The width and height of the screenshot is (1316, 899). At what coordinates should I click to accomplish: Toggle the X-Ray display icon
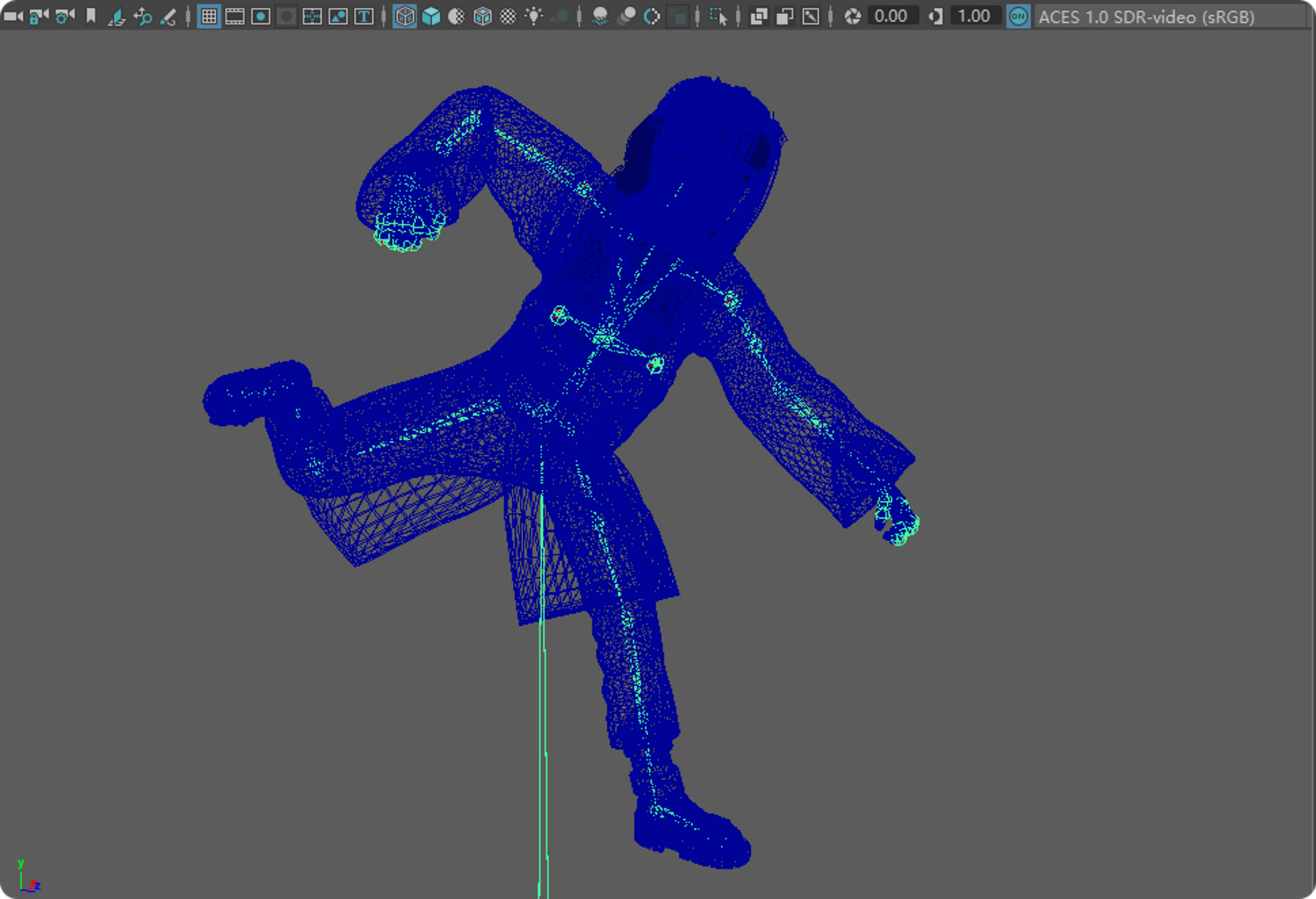click(x=759, y=16)
